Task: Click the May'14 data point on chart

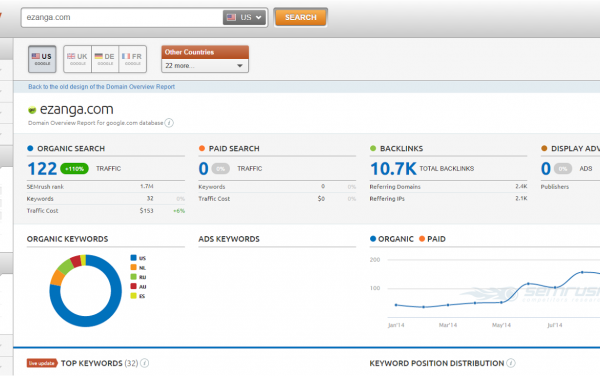Action: (501, 302)
